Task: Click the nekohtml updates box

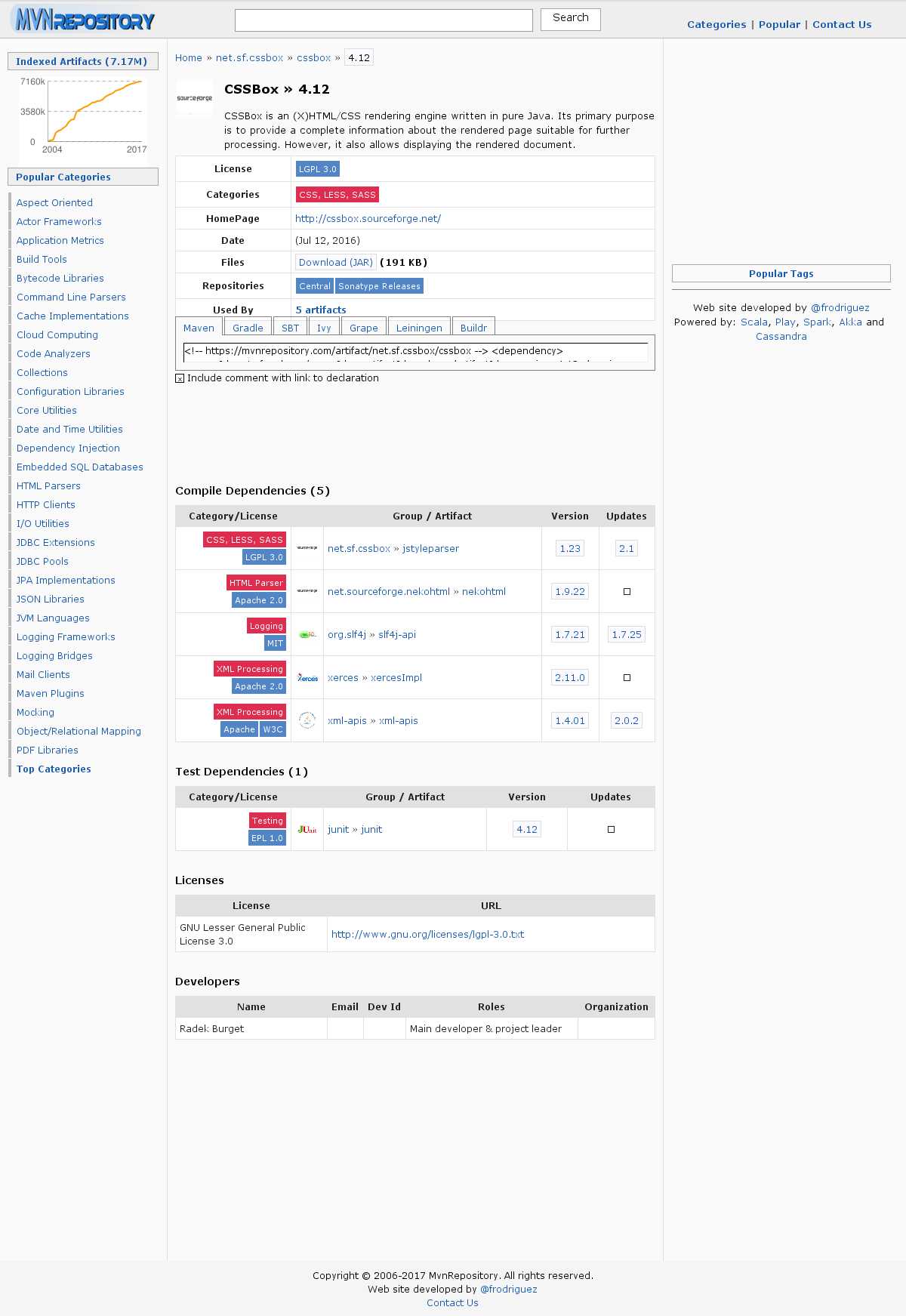Action: [x=627, y=592]
